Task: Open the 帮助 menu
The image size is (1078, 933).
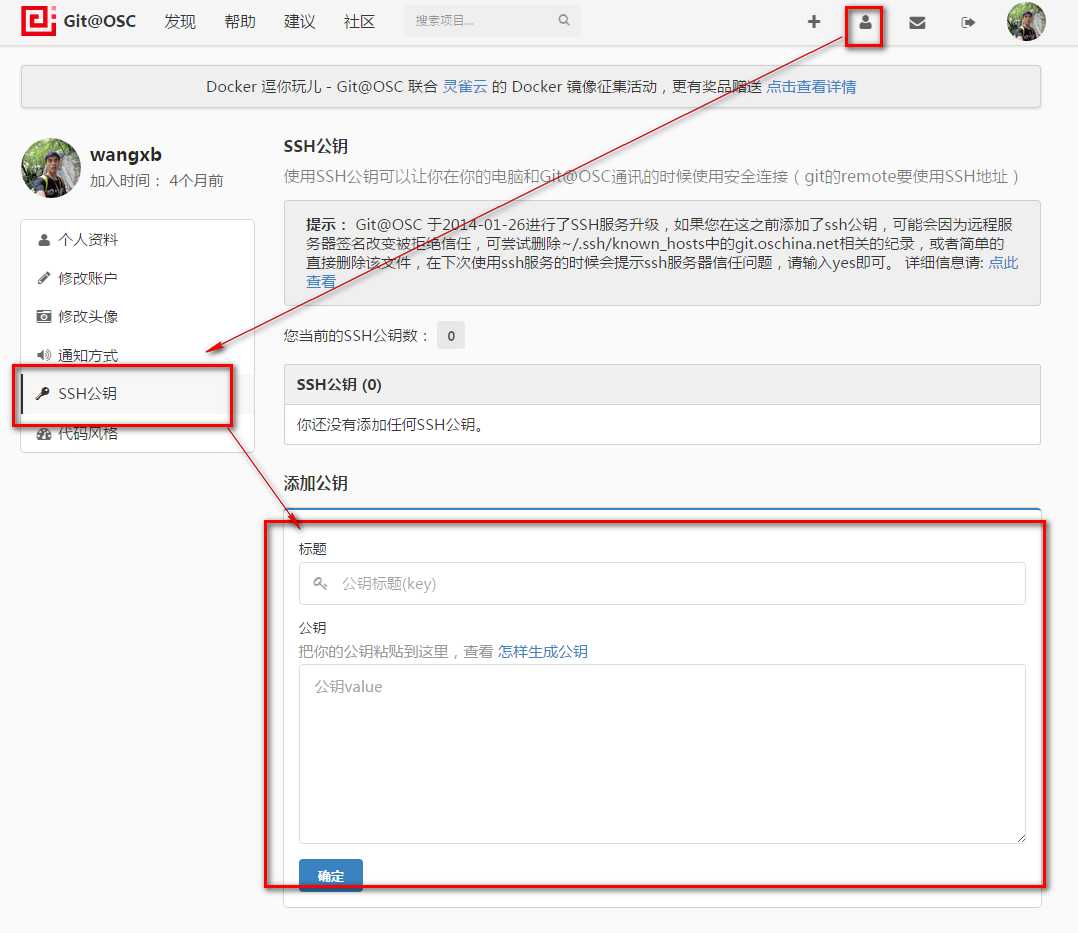Action: pyautogui.click(x=240, y=21)
